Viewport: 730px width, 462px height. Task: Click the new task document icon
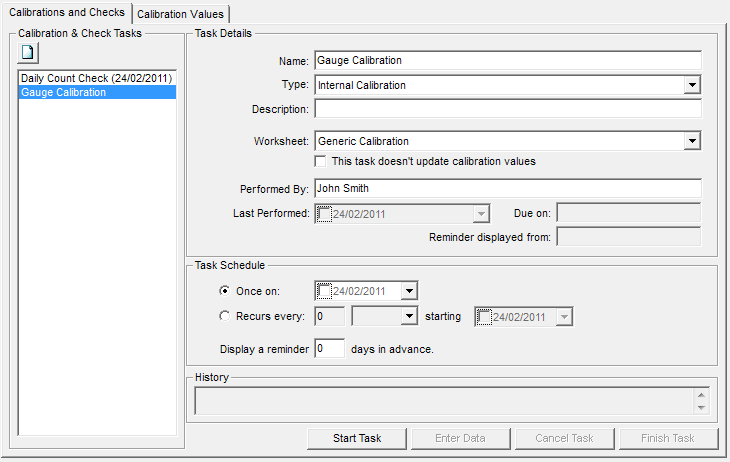28,52
